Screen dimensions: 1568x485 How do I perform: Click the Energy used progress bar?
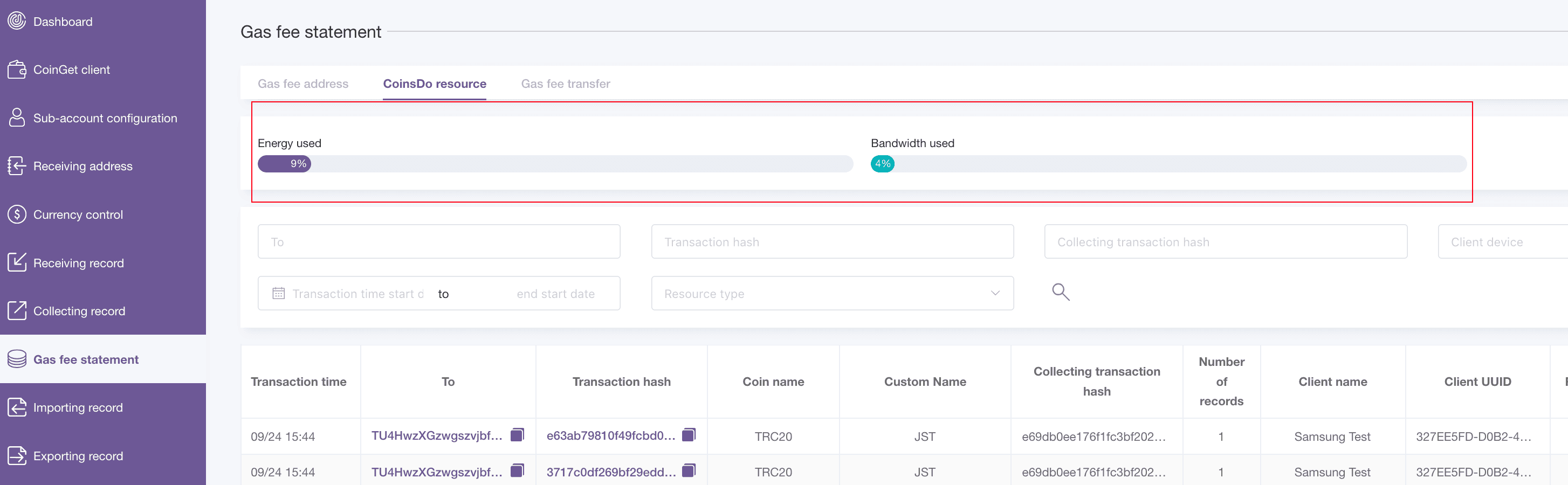pyautogui.click(x=554, y=164)
